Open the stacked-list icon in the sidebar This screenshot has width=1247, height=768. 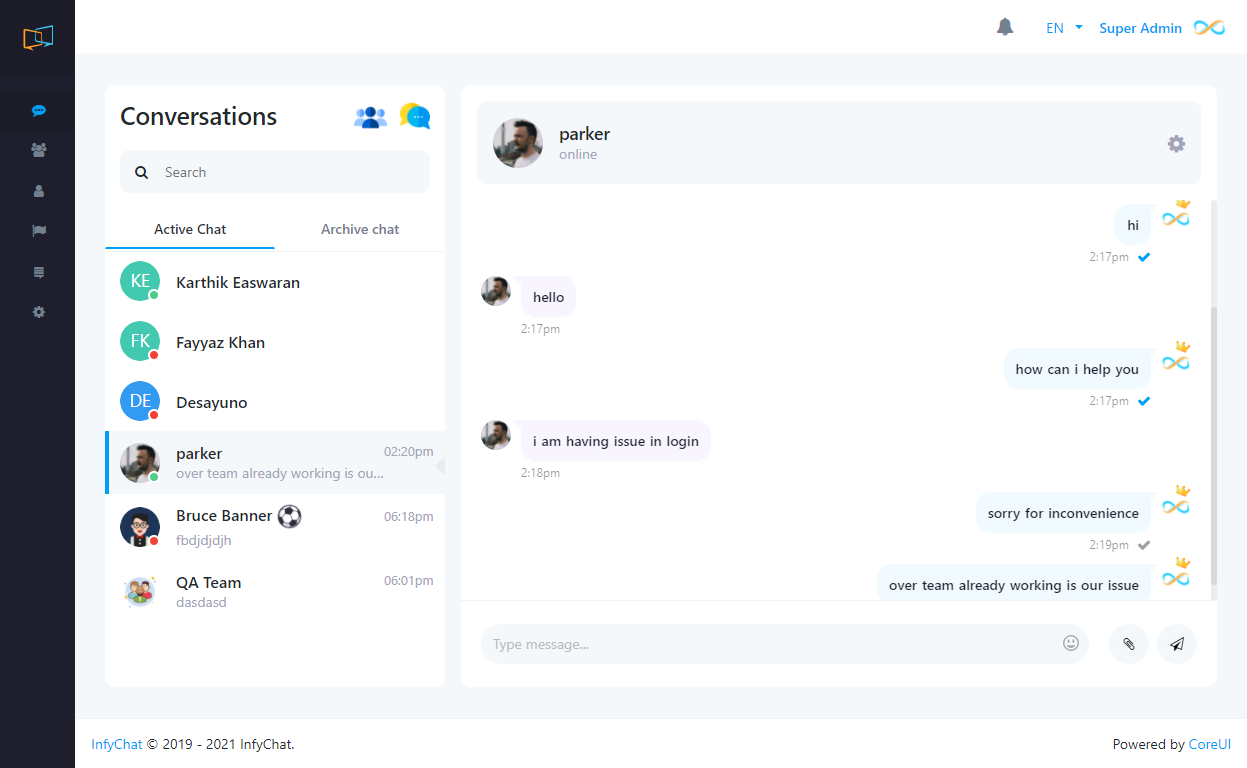[x=38, y=271]
